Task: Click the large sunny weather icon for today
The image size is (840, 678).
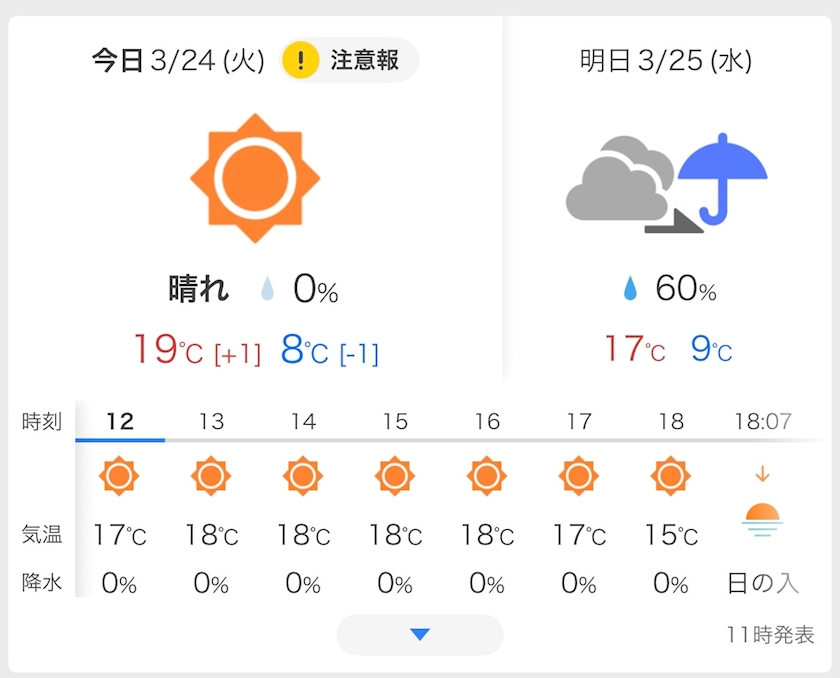Action: tap(255, 178)
